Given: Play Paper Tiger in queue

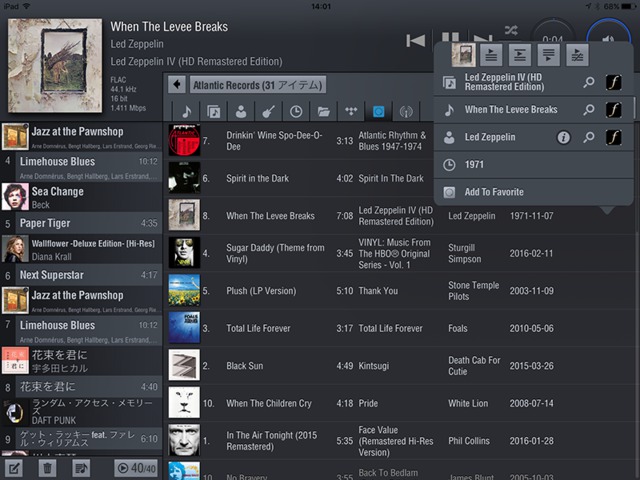Looking at the screenshot, I should click(82, 223).
